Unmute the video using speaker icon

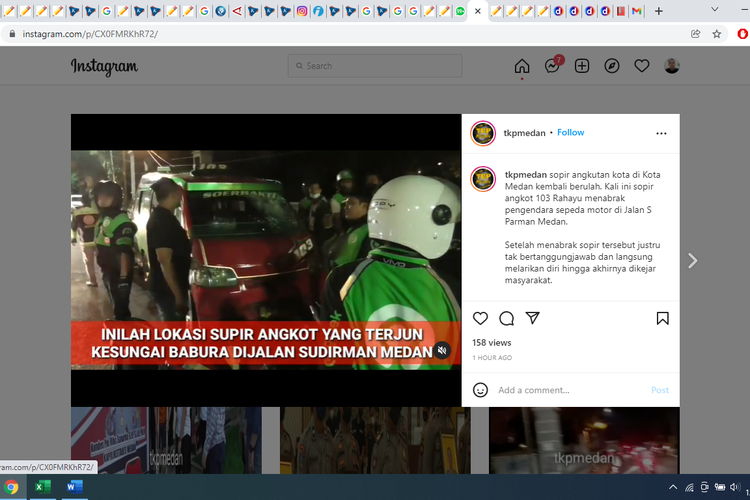click(x=442, y=350)
